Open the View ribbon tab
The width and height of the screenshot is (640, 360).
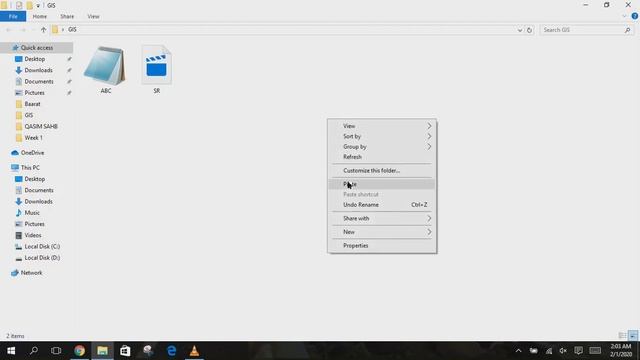coord(93,16)
